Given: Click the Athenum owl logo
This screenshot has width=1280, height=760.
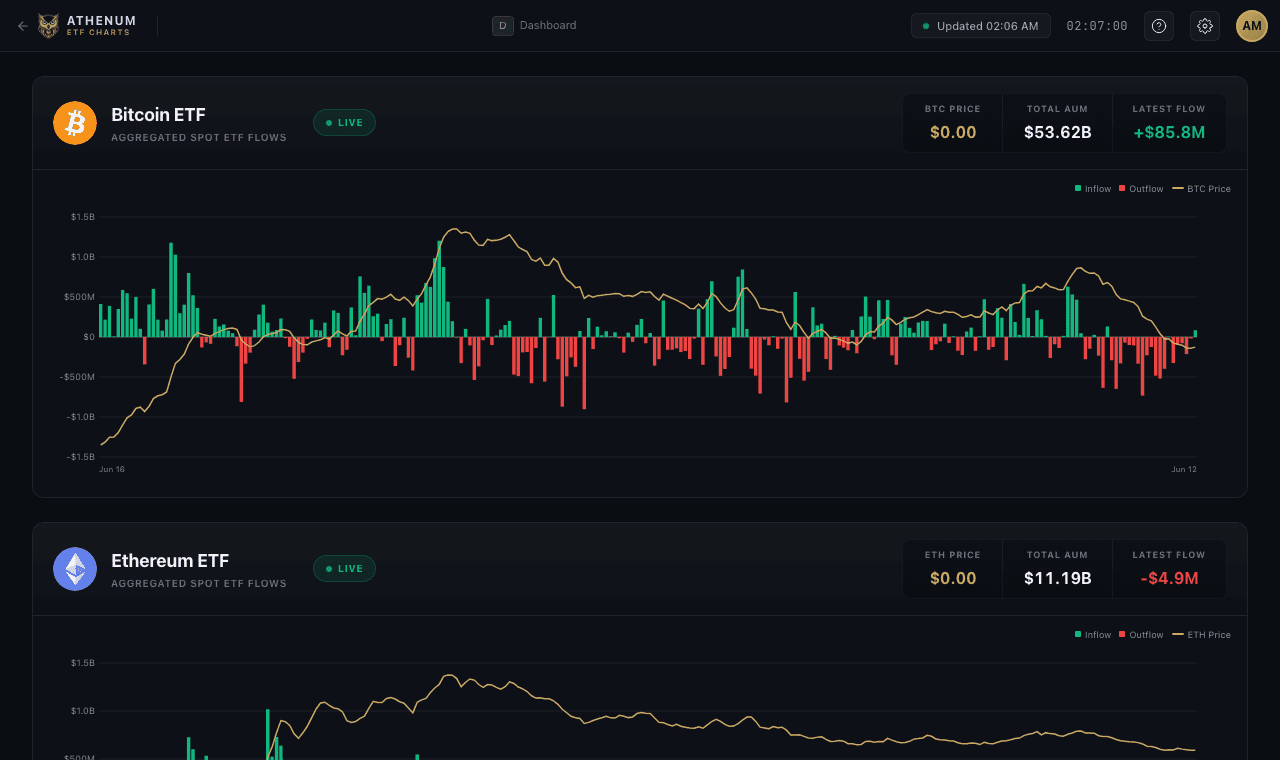Looking at the screenshot, I should pyautogui.click(x=49, y=26).
